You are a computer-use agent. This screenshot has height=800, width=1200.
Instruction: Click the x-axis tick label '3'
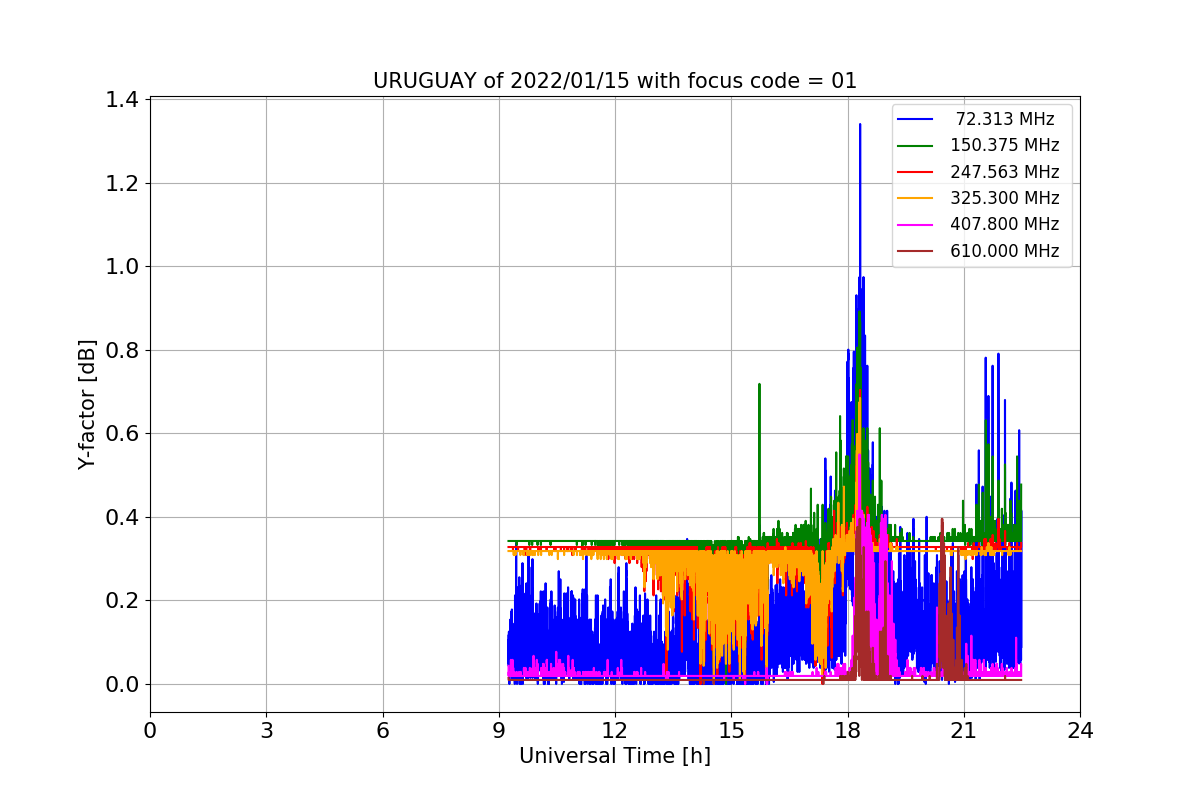(266, 731)
